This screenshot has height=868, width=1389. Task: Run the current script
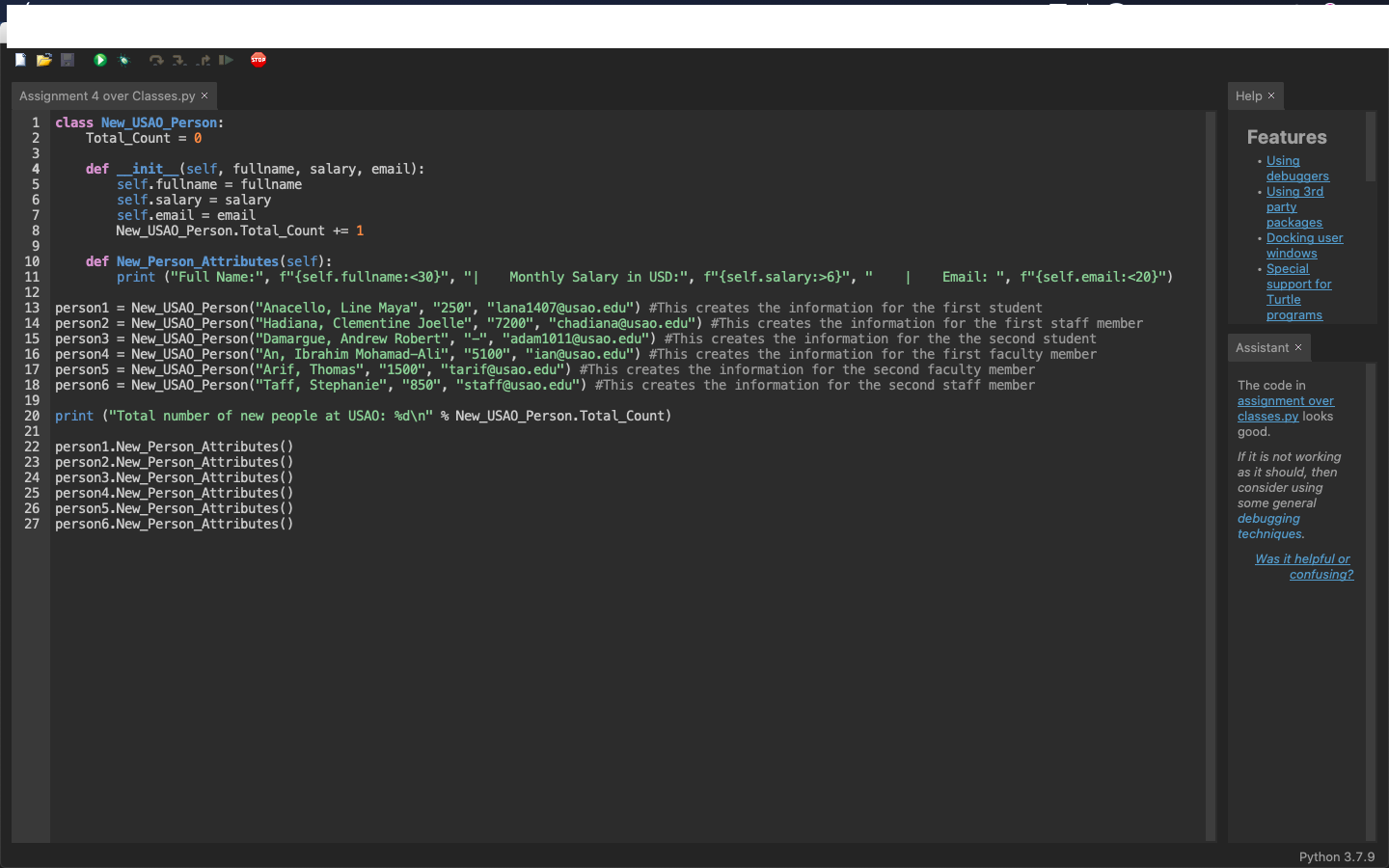99,60
